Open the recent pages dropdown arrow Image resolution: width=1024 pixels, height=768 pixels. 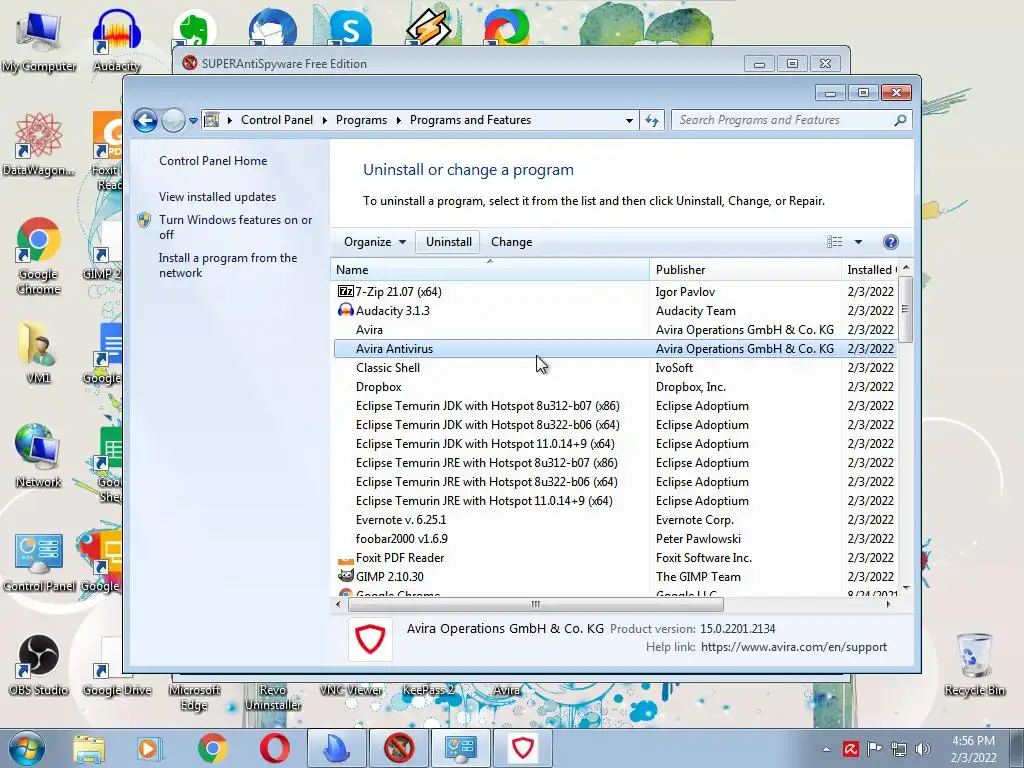tap(193, 121)
